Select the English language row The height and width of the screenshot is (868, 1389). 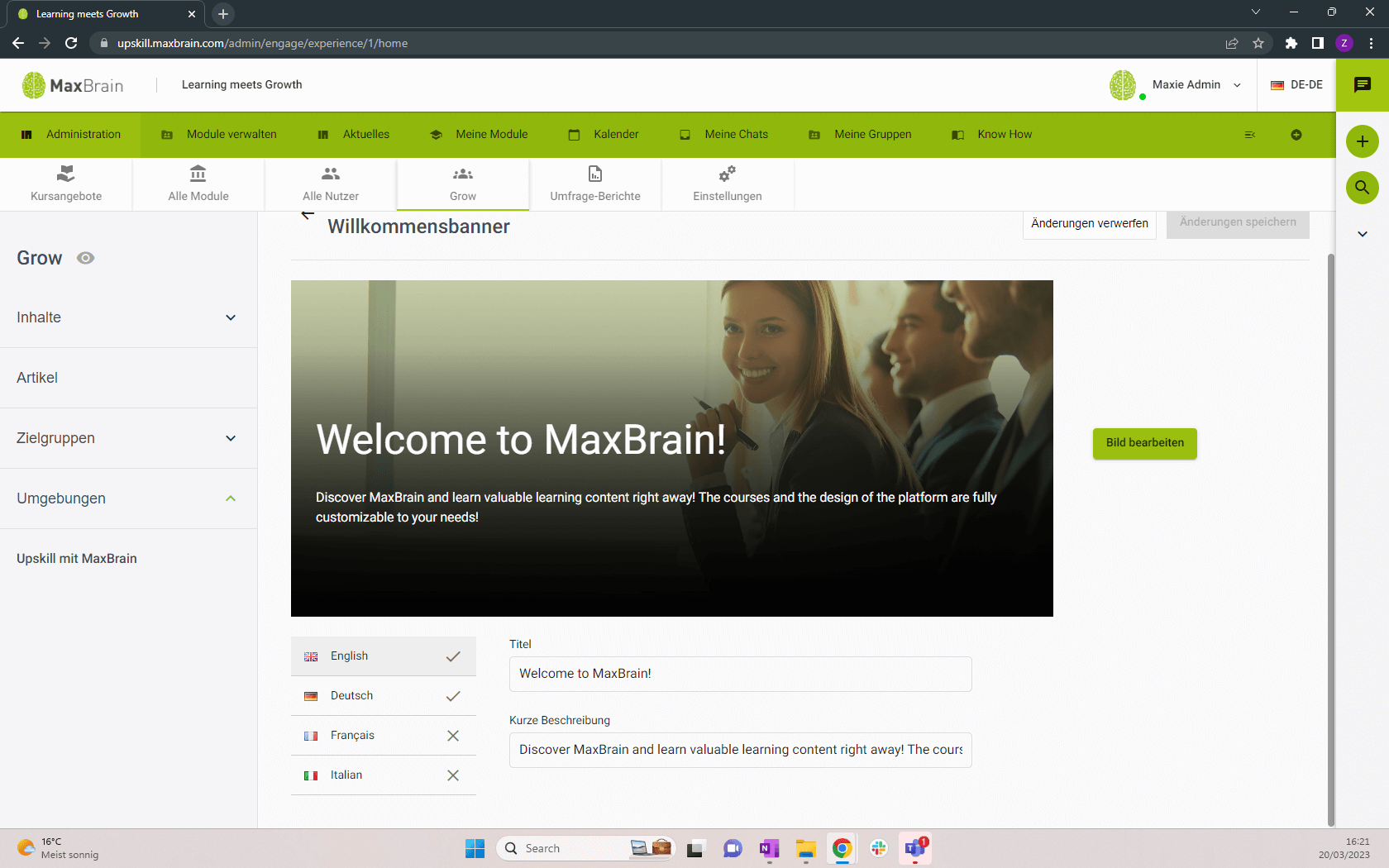384,656
